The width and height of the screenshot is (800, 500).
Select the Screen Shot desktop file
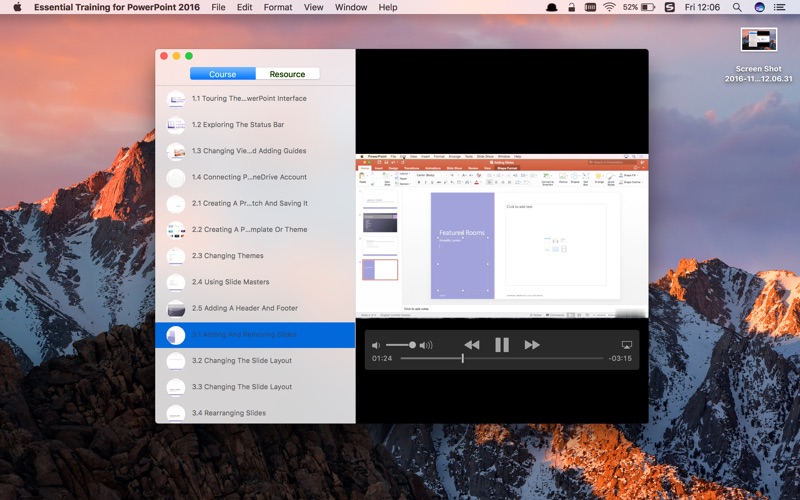[759, 55]
